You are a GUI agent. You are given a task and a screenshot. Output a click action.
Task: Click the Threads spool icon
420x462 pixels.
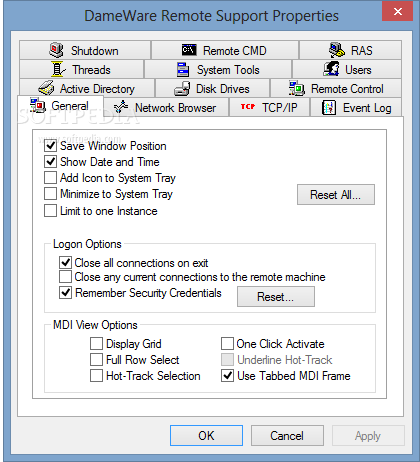(x=57, y=69)
